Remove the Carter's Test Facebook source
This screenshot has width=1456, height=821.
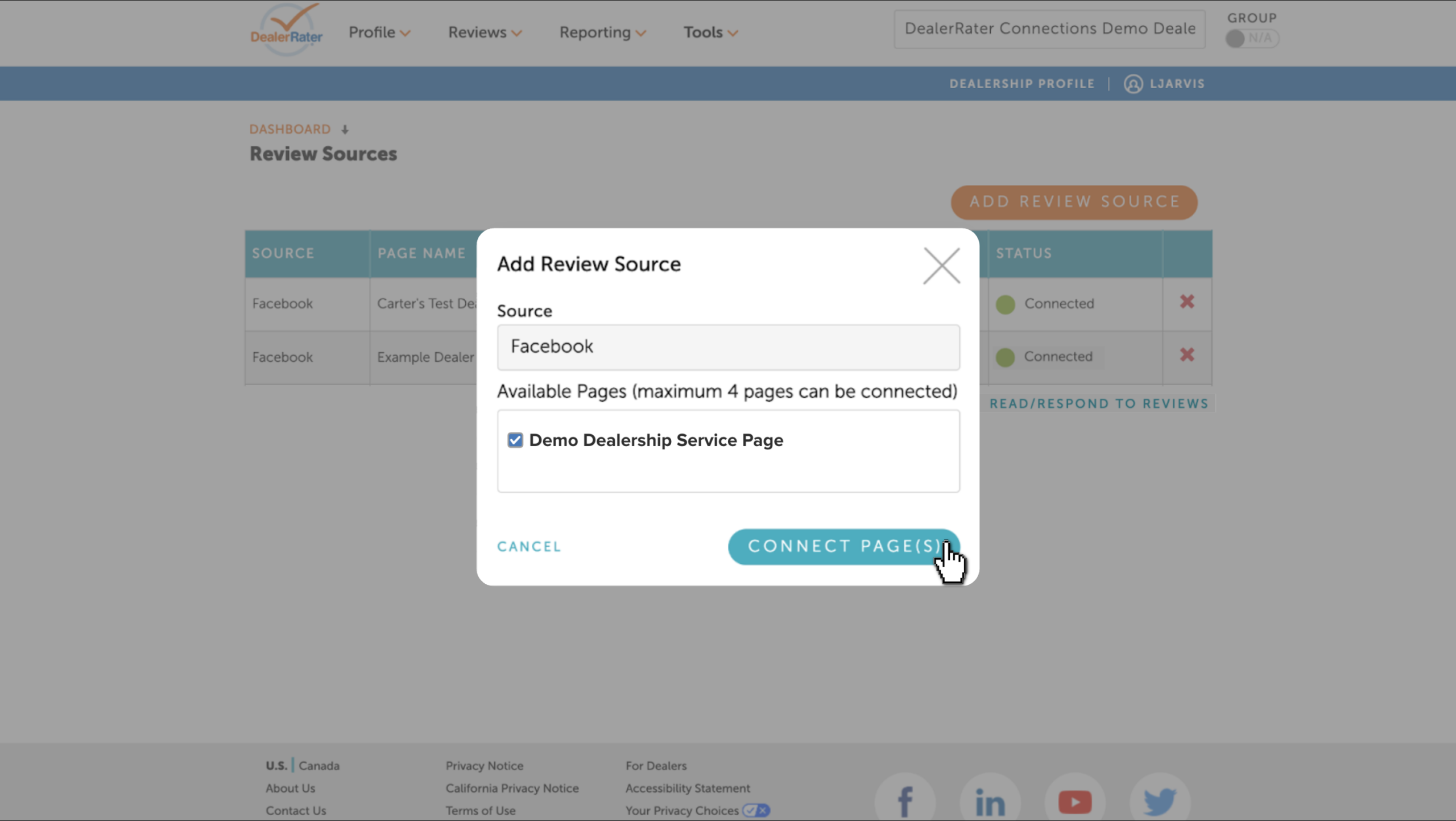(x=1187, y=302)
